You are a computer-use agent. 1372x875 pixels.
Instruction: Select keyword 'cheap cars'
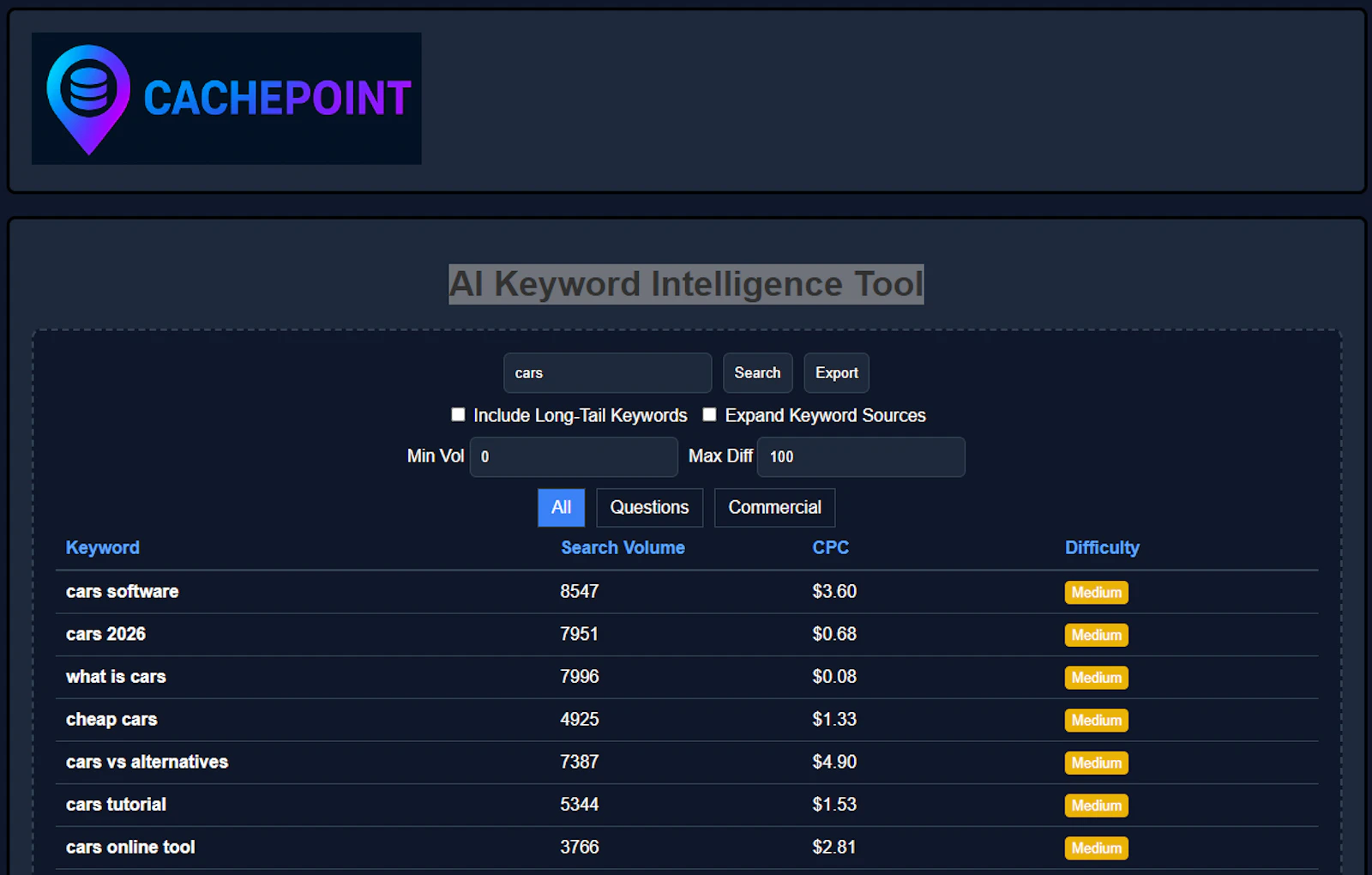(111, 720)
